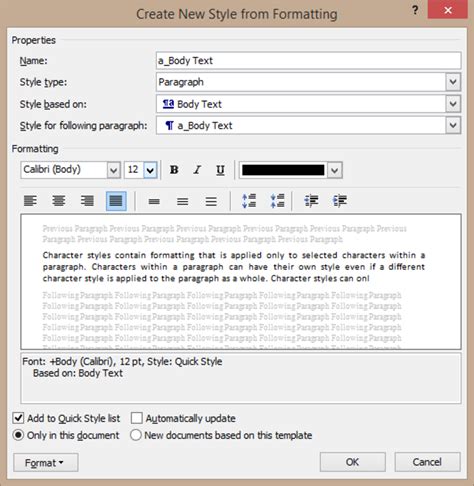
Task: Open font color dropdown arrow
Action: (x=335, y=170)
